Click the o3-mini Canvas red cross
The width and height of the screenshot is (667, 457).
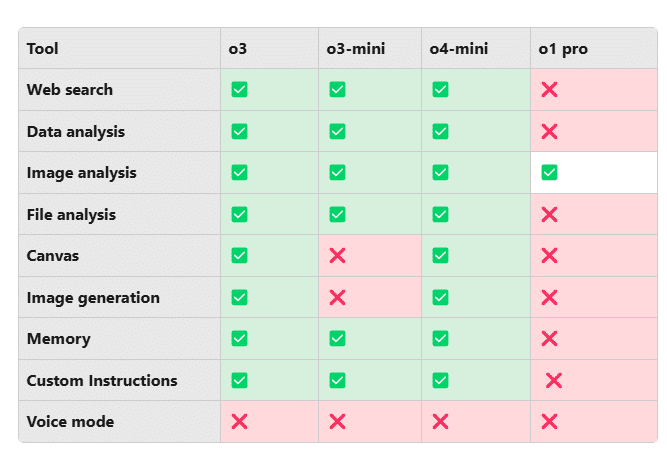point(337,256)
